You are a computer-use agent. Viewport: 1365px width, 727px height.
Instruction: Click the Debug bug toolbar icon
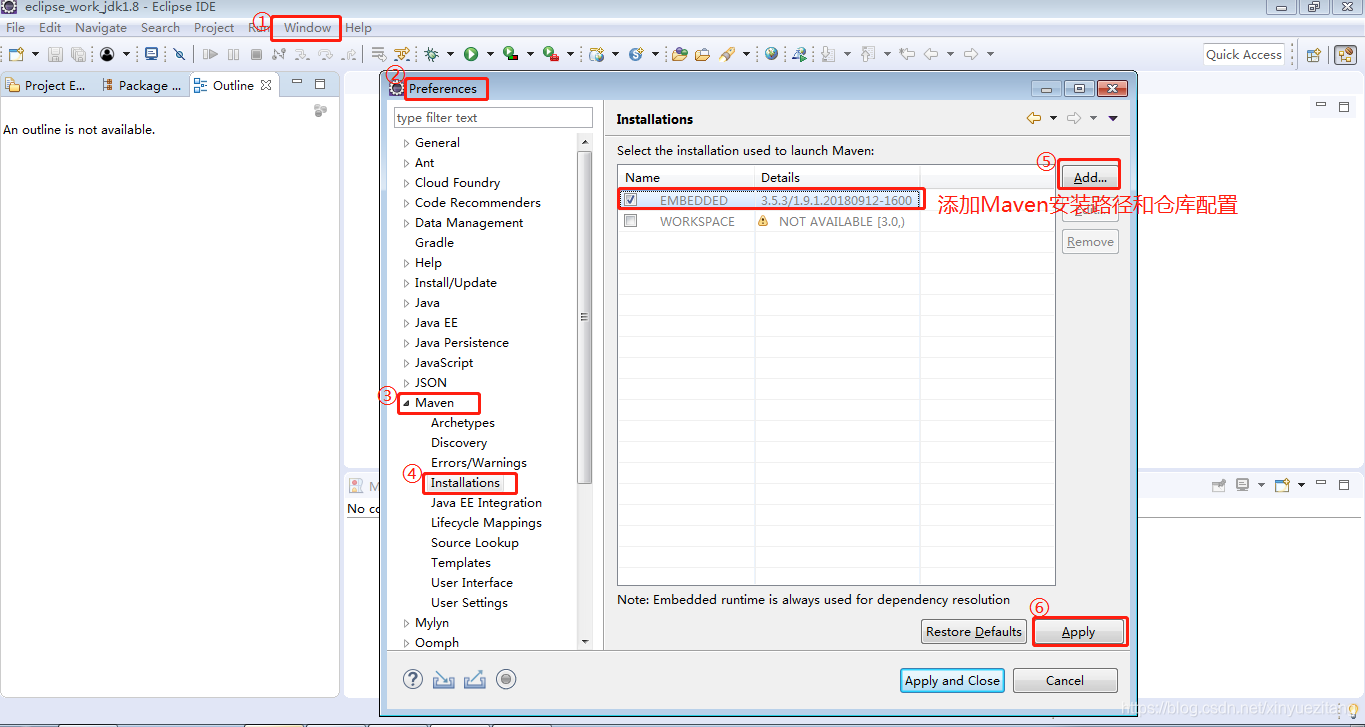[431, 54]
